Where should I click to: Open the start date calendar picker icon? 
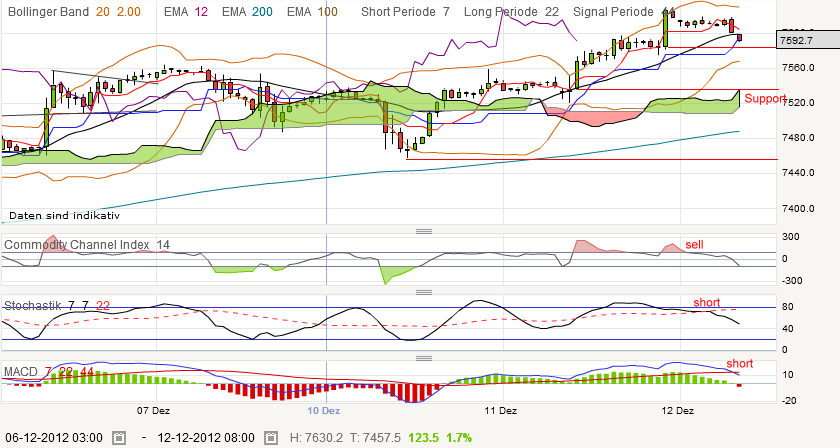click(x=119, y=438)
